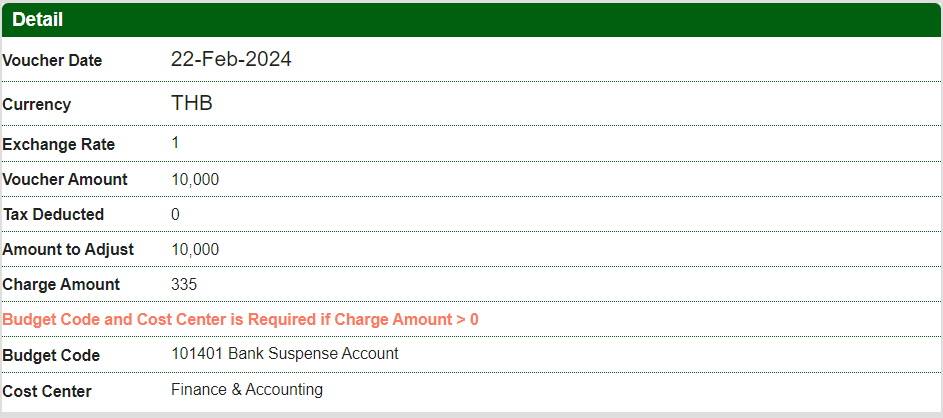Viewport: 943px width, 418px height.
Task: Click the Tax Deducted label
Action: [x=53, y=215]
